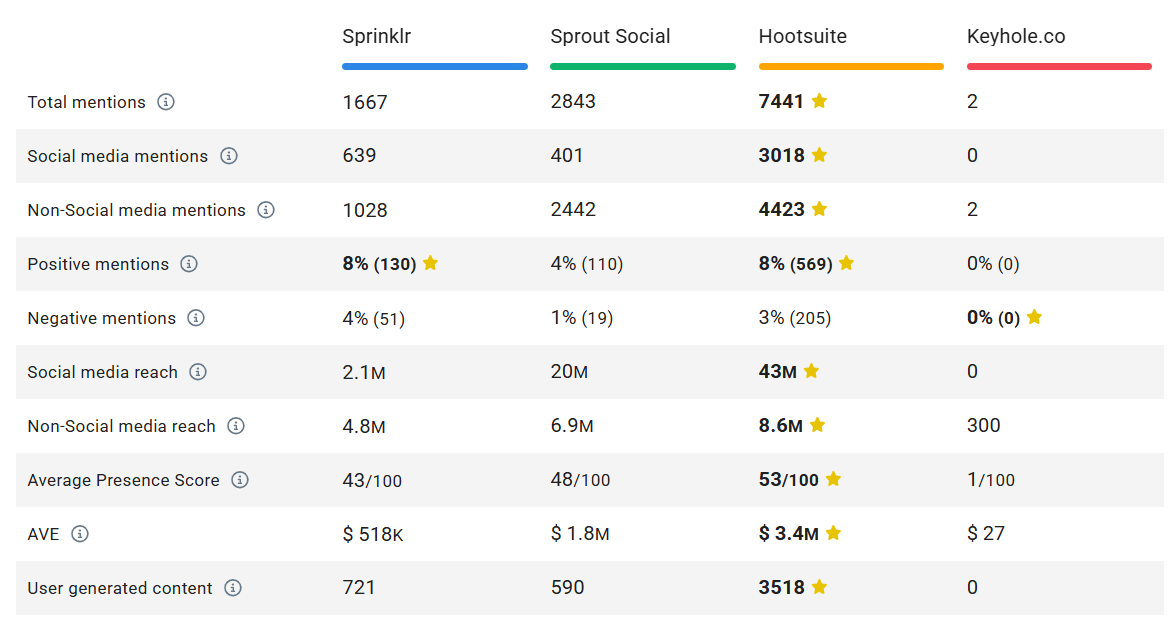Click the User generated content info icon
This screenshot has height=627, width=1176.
(232, 588)
